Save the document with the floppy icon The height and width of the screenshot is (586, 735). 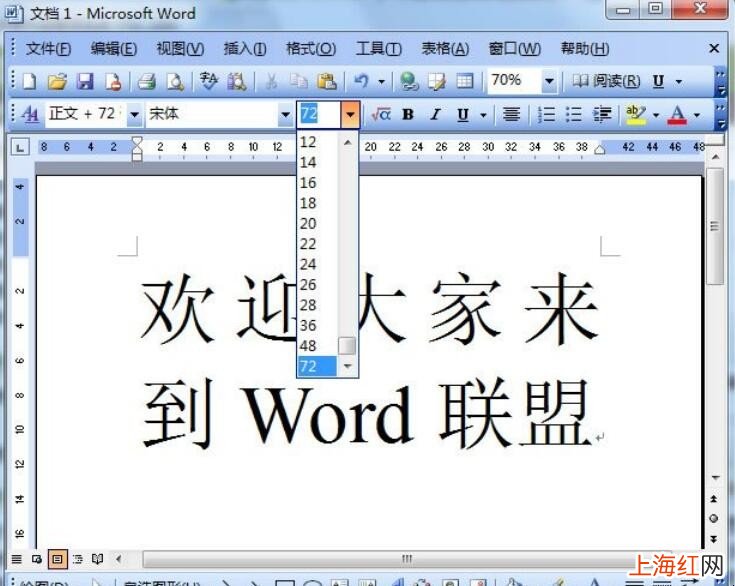tap(85, 82)
